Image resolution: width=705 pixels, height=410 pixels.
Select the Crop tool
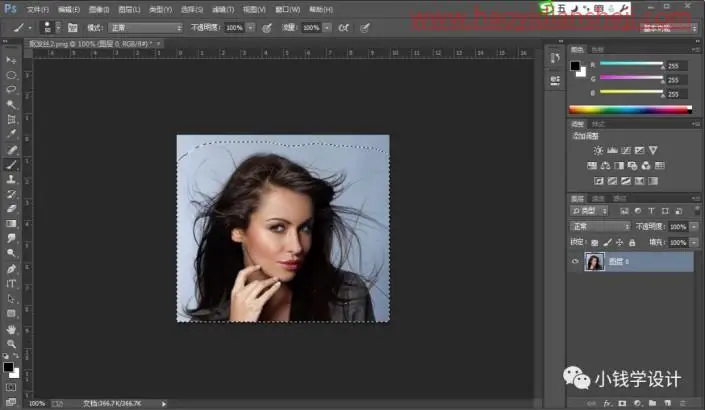(x=11, y=119)
